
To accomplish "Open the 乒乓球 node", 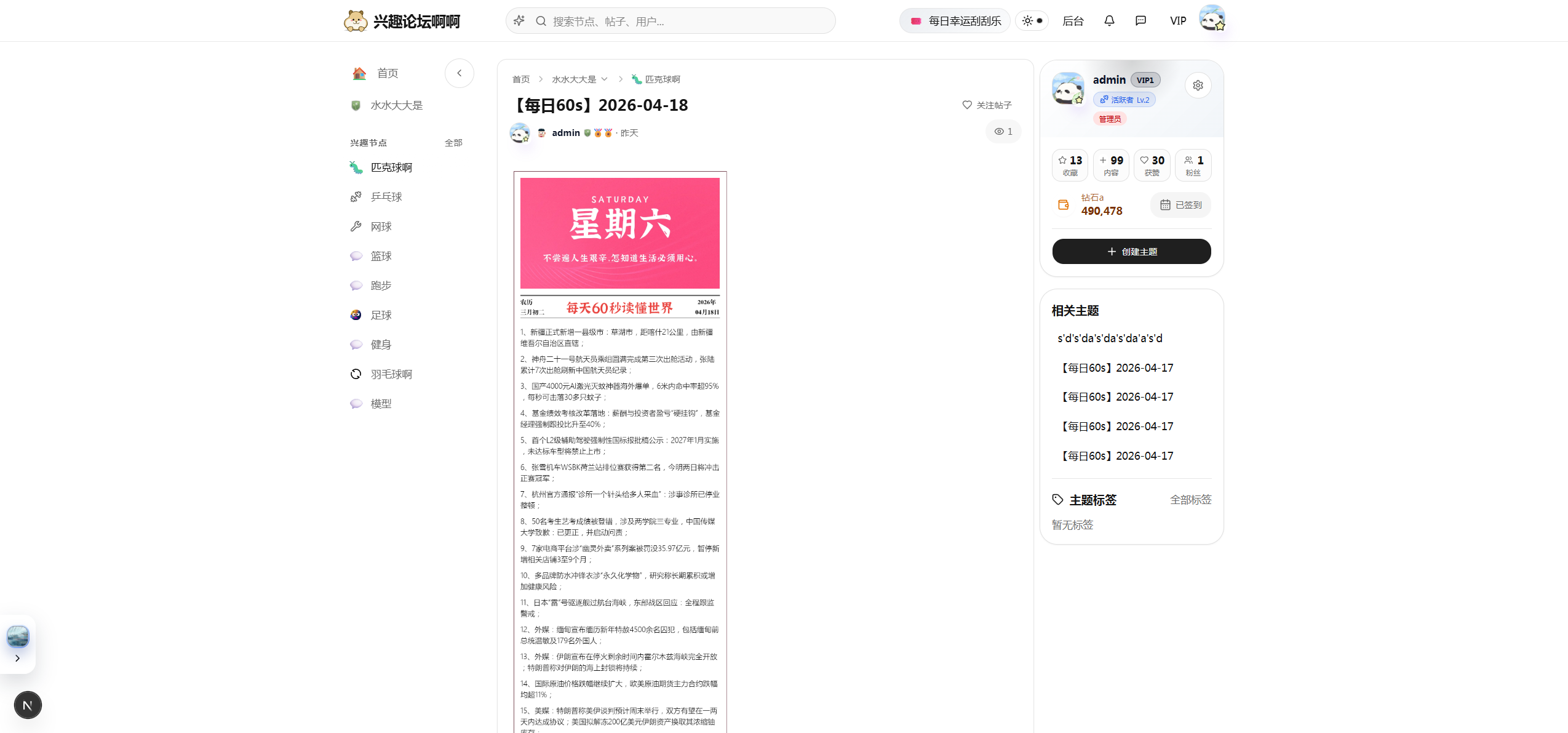I will 386,197.
